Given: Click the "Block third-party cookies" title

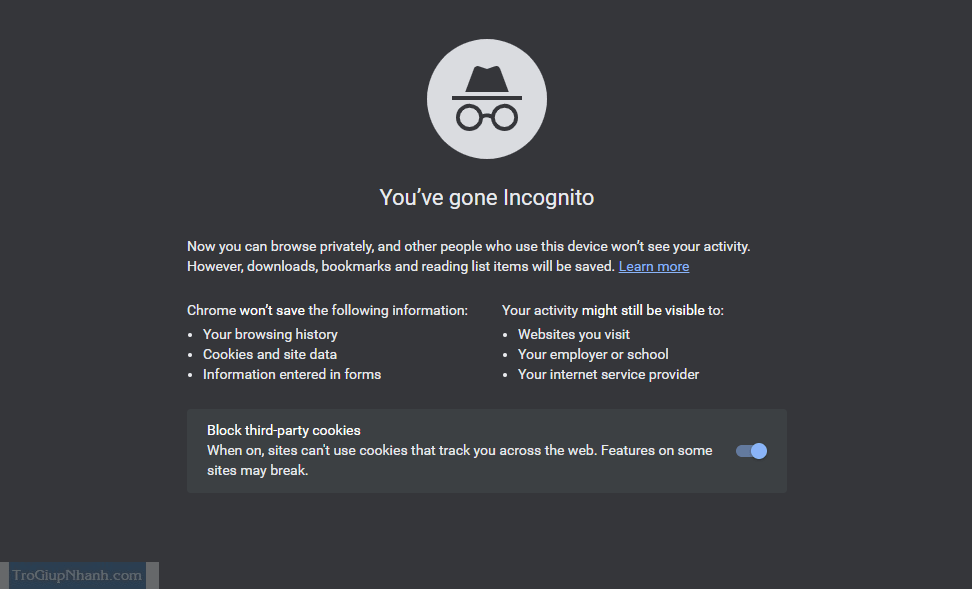Looking at the screenshot, I should pyautogui.click(x=283, y=430).
